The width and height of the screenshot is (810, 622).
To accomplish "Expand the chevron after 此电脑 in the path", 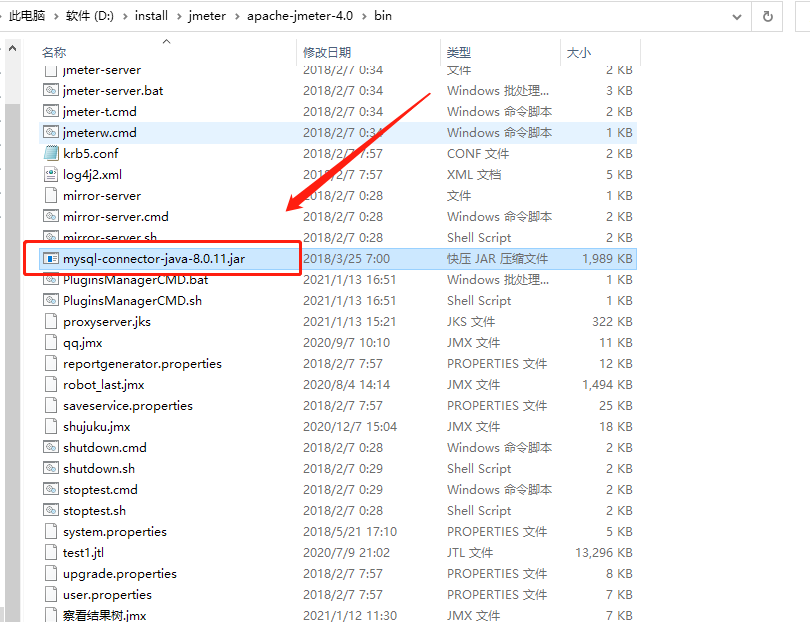I will click(55, 17).
